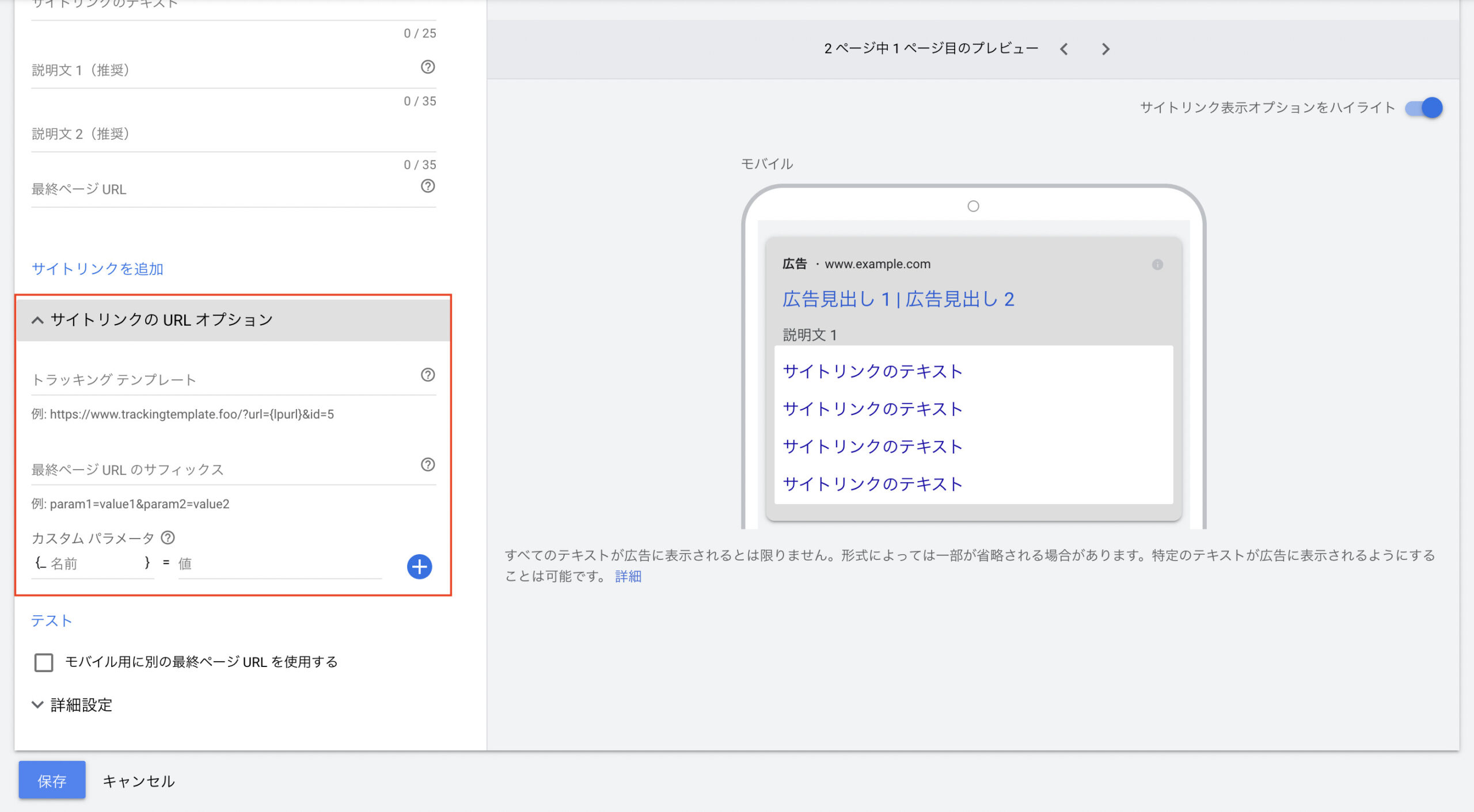
Task: Click info icon in the ad preview
Action: pyautogui.click(x=1157, y=265)
